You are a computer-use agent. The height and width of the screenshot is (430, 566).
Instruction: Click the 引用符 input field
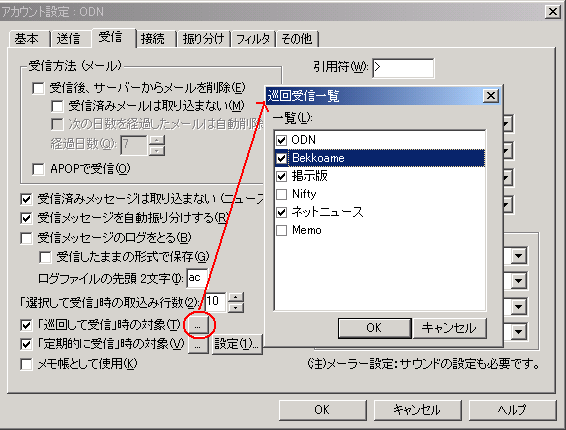click(403, 68)
